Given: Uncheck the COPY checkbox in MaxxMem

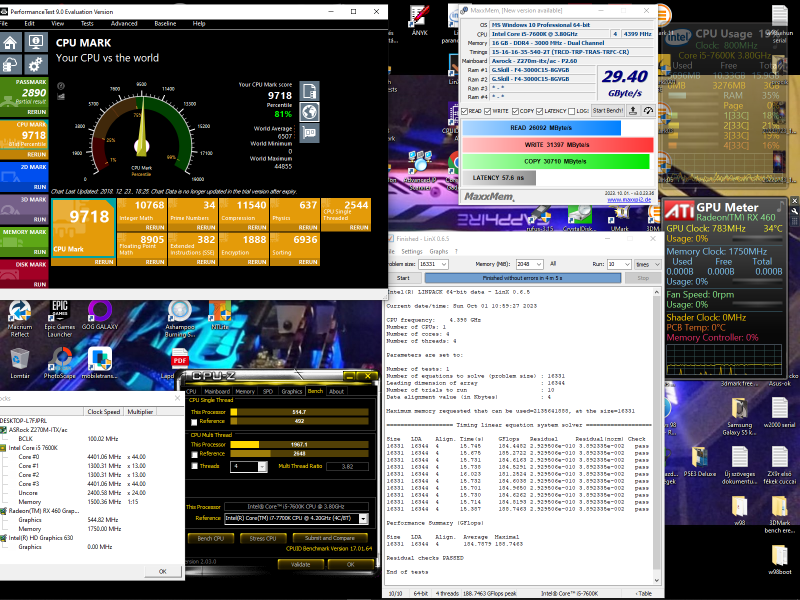Looking at the screenshot, I should 515,111.
